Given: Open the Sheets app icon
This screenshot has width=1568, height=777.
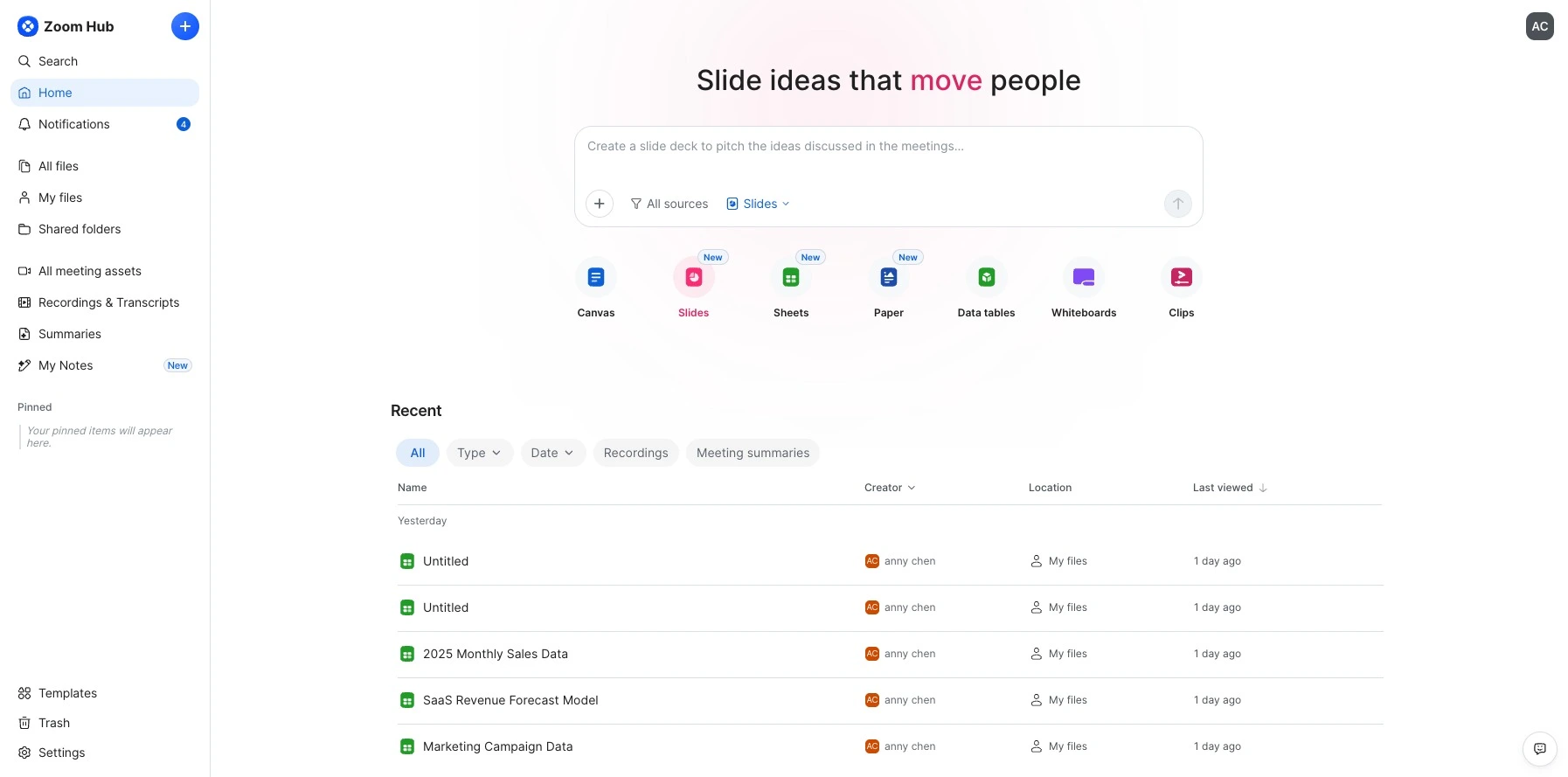Looking at the screenshot, I should click(x=791, y=277).
